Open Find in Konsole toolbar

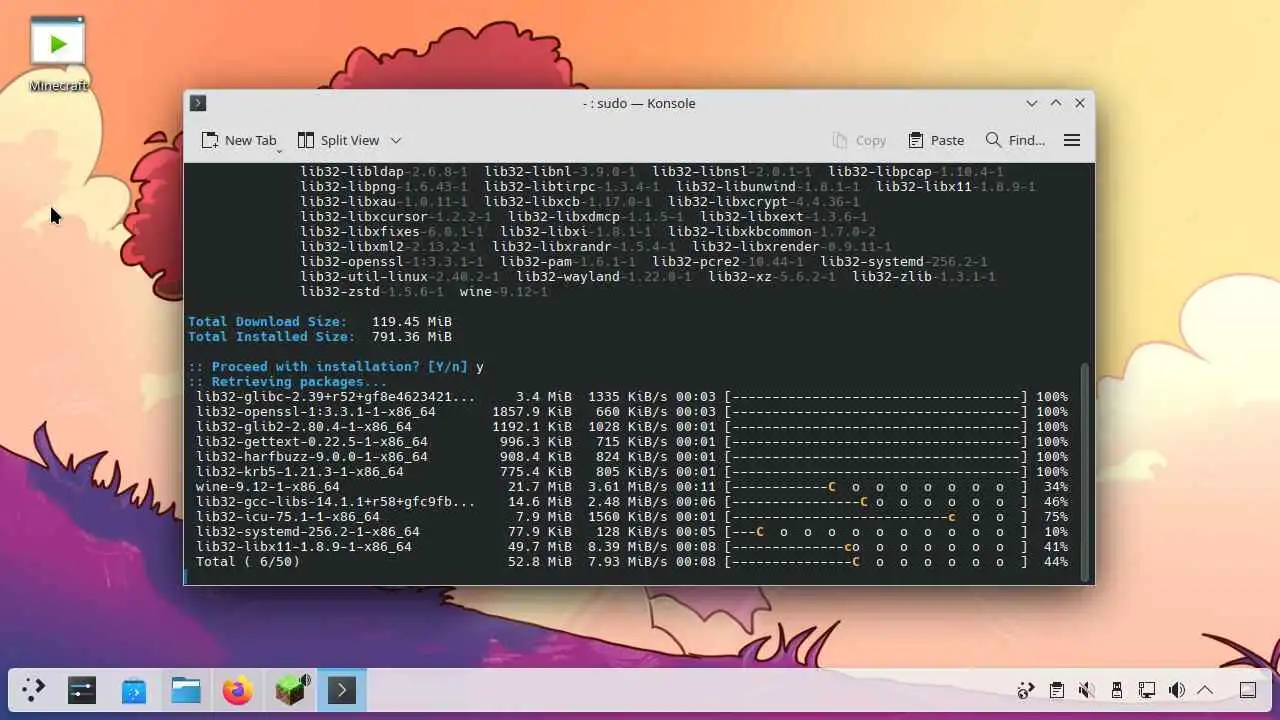pos(1015,140)
